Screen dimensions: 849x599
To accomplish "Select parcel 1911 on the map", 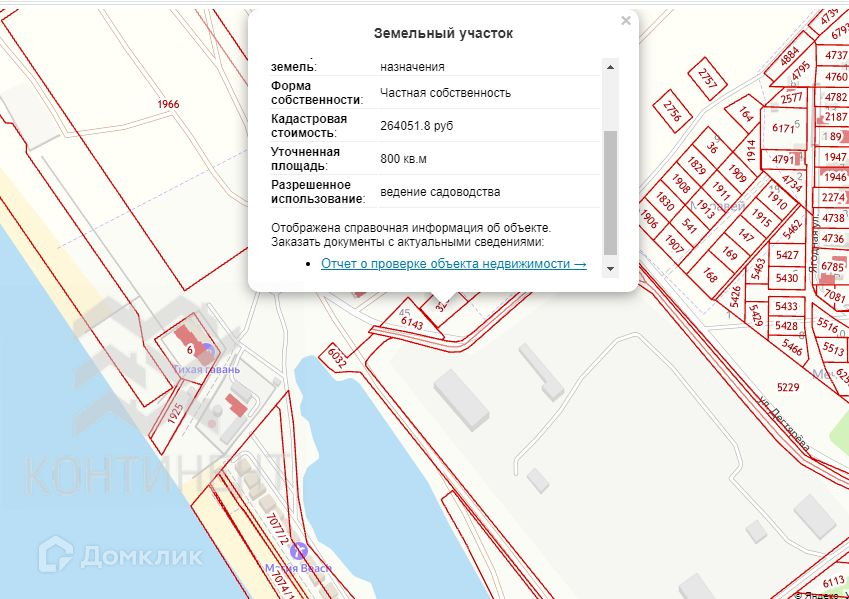I will (x=722, y=189).
